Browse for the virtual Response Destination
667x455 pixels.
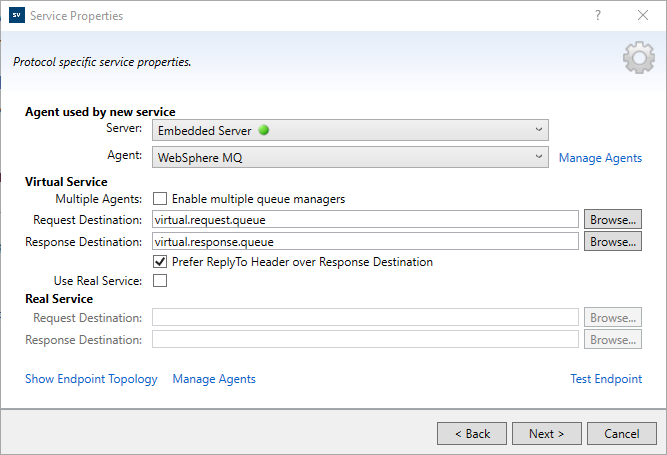(613, 241)
